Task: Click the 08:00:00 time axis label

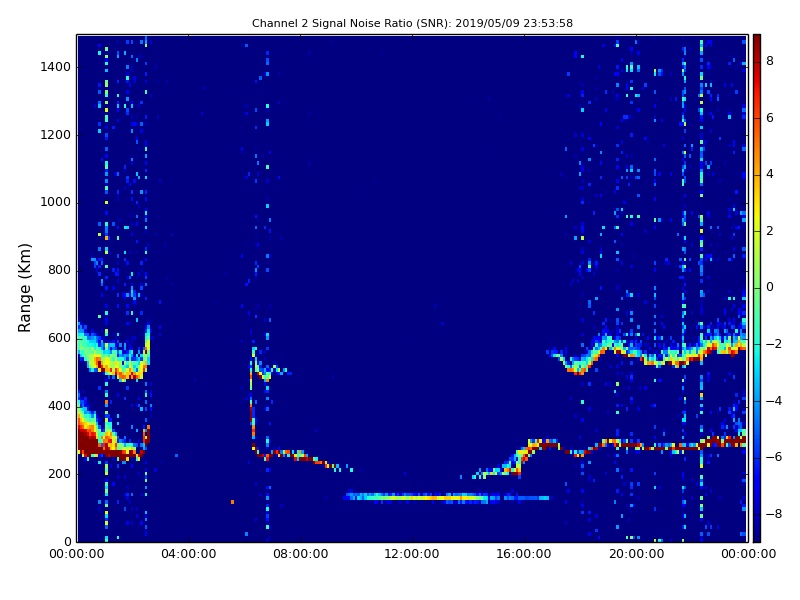Action: tap(301, 554)
